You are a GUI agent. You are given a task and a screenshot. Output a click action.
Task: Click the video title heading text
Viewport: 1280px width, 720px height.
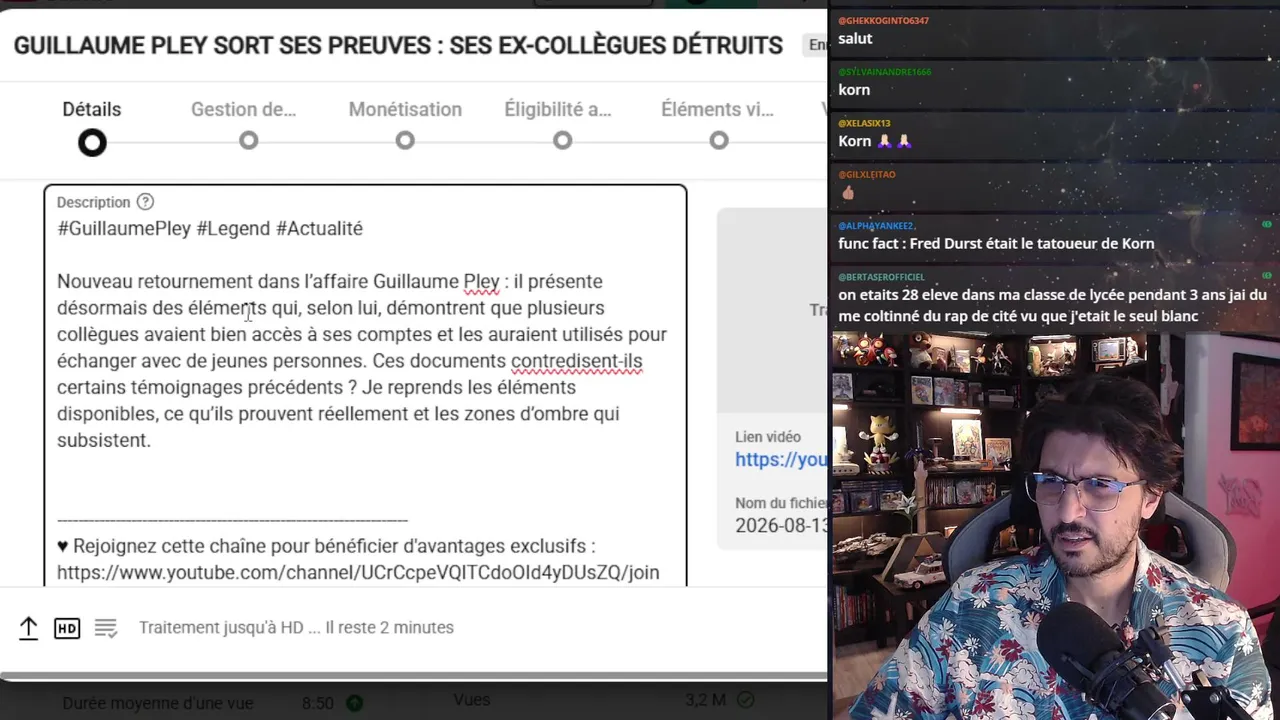click(398, 45)
